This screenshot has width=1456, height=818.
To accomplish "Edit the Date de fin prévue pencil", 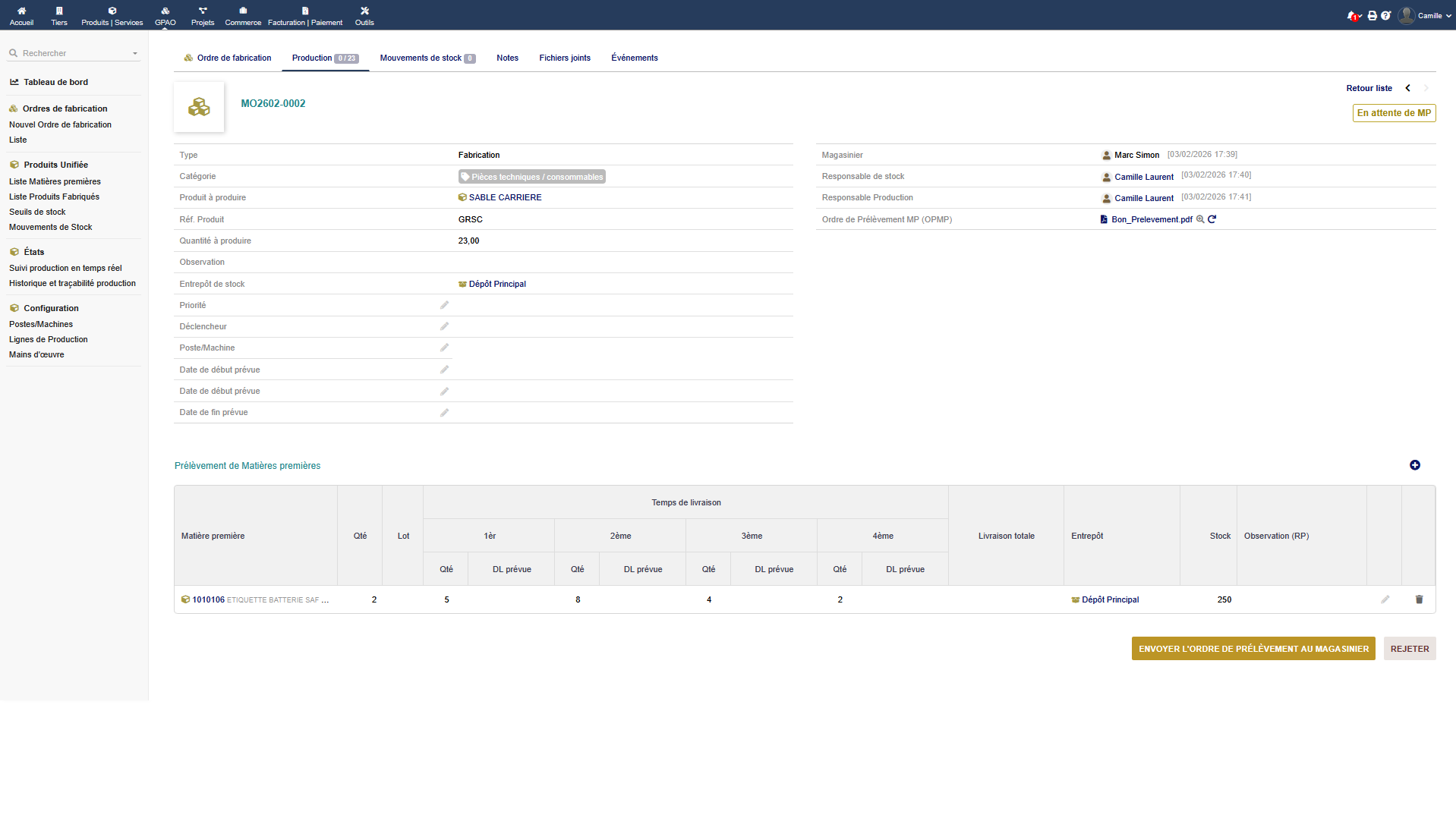I will pos(444,413).
